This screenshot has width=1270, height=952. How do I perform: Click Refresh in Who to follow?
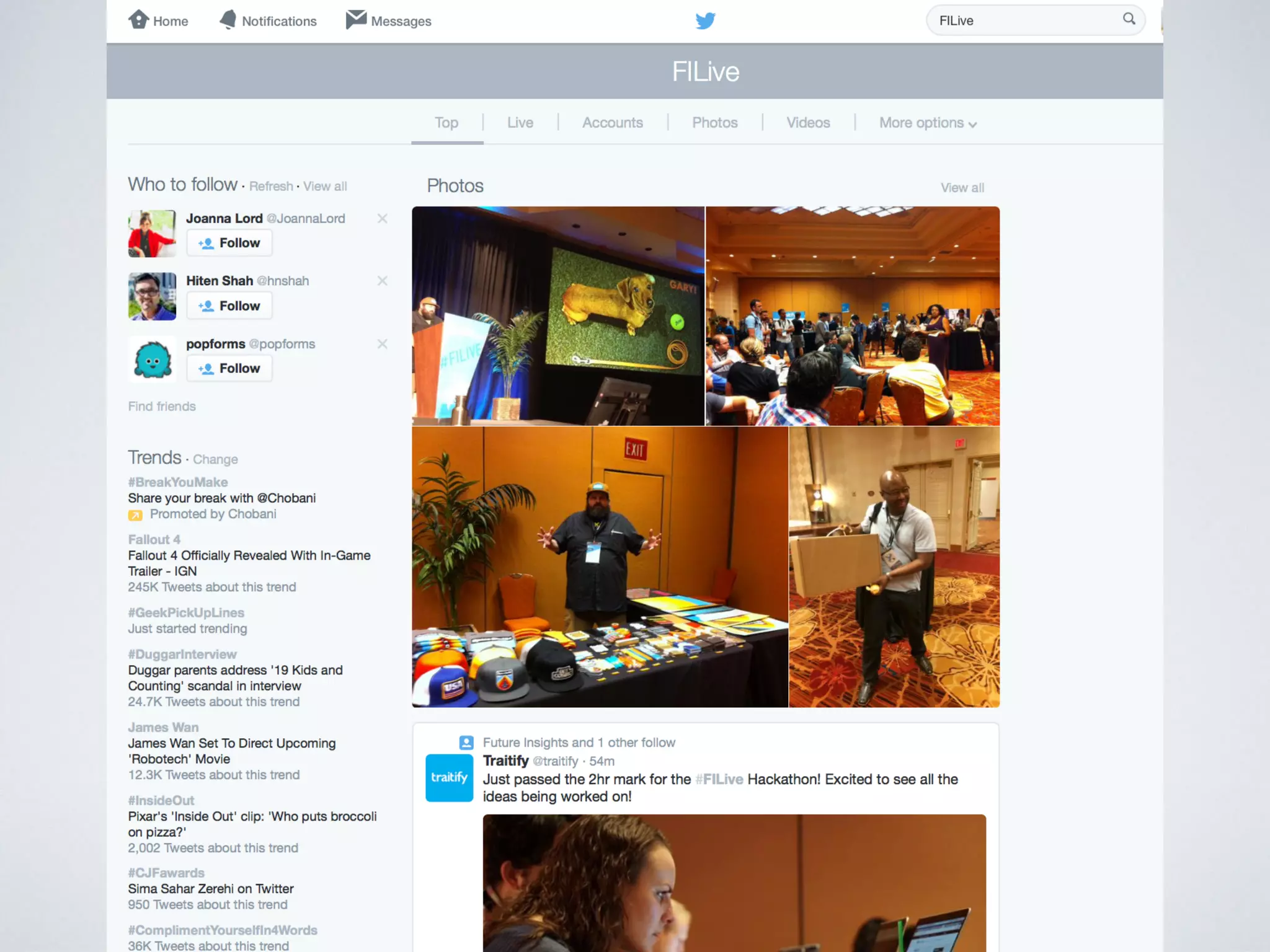click(x=271, y=187)
